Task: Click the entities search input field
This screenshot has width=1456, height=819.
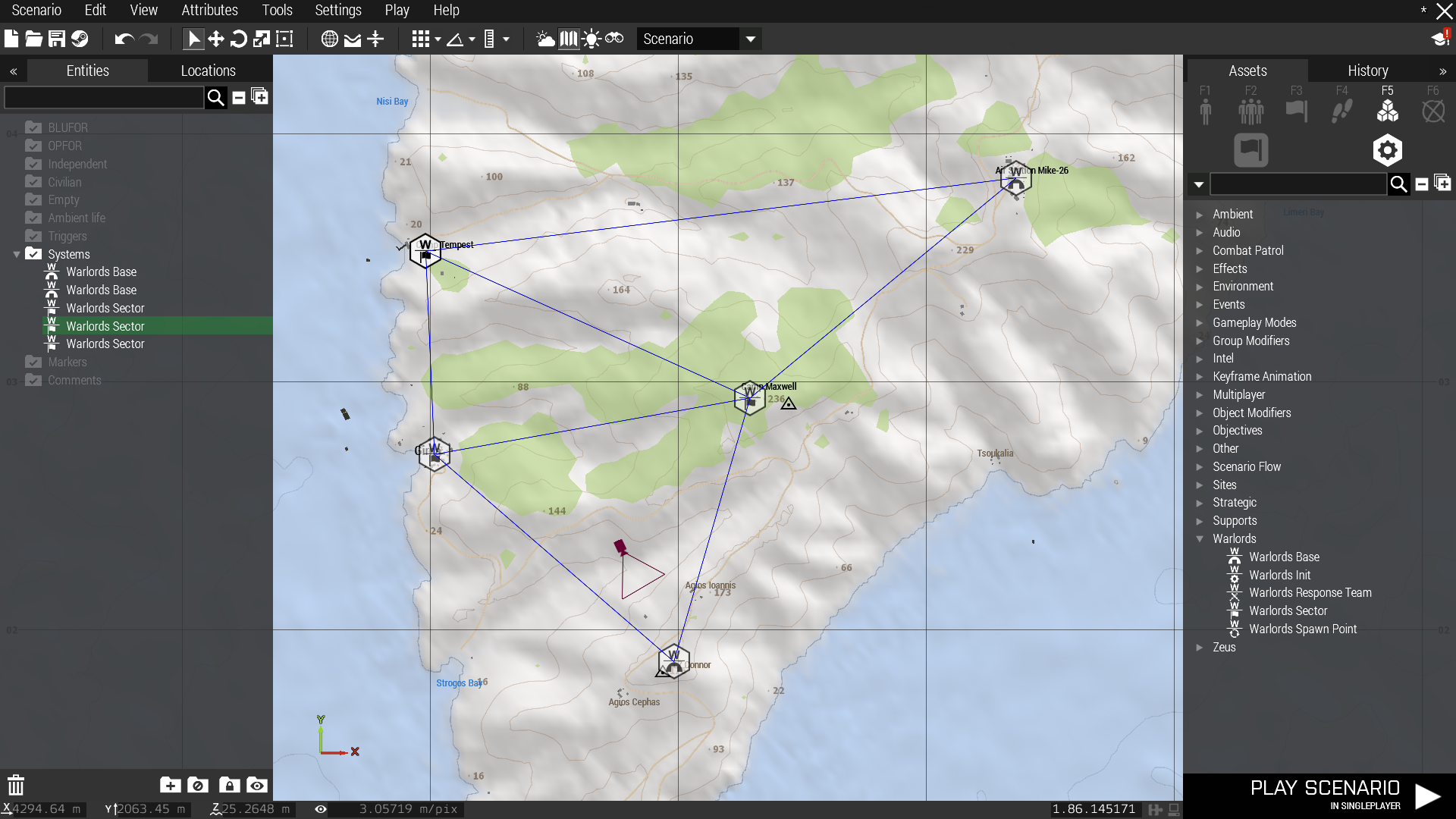Action: 104,97
